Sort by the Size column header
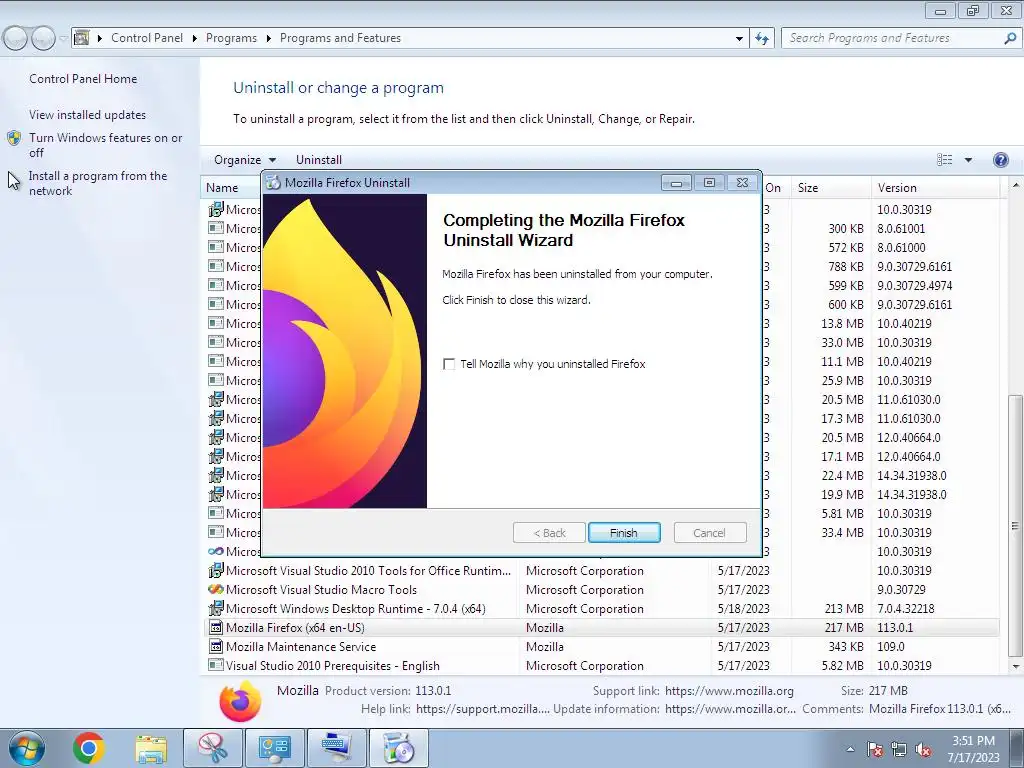Viewport: 1024px width, 768px height. coord(830,187)
